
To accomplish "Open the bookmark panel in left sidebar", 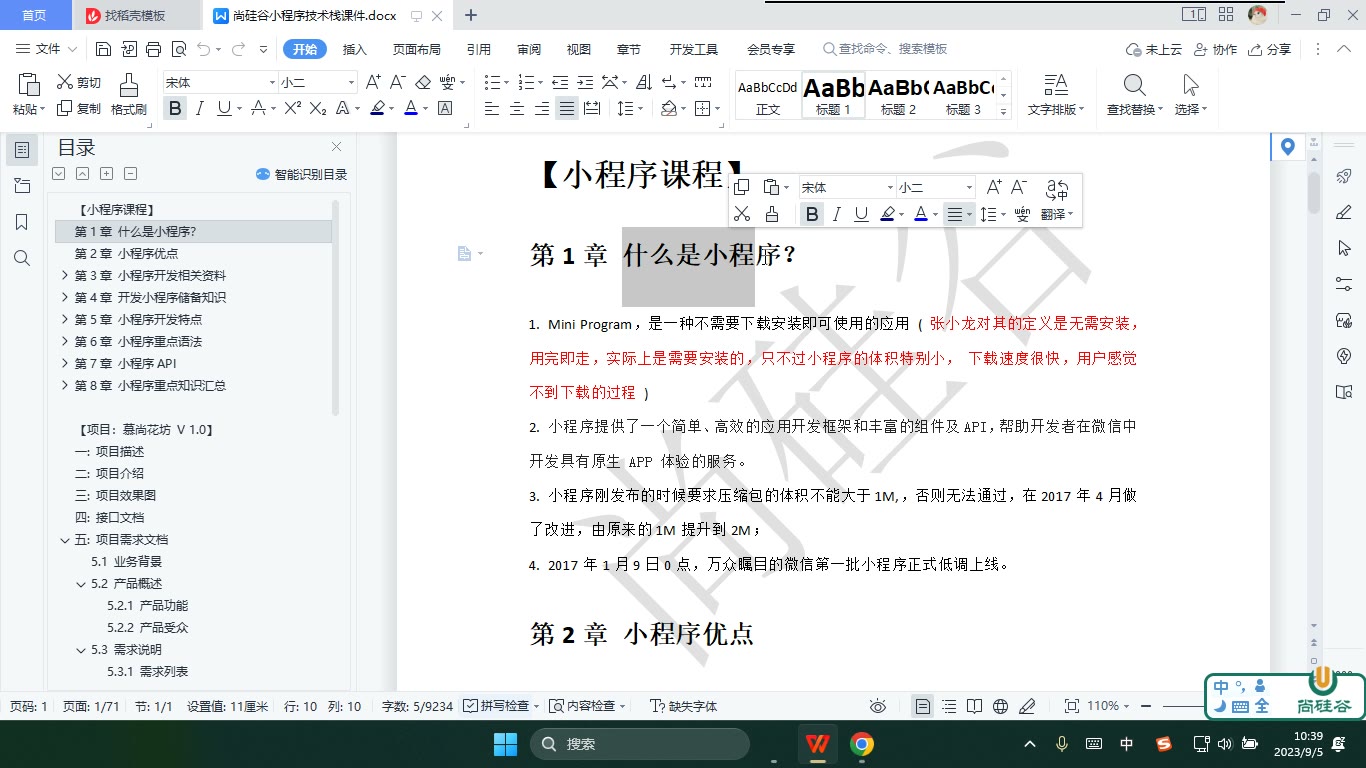I will pos(22,222).
